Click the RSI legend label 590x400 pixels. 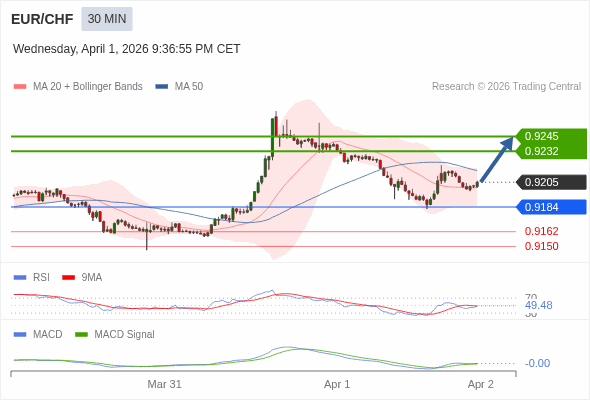click(x=41, y=277)
